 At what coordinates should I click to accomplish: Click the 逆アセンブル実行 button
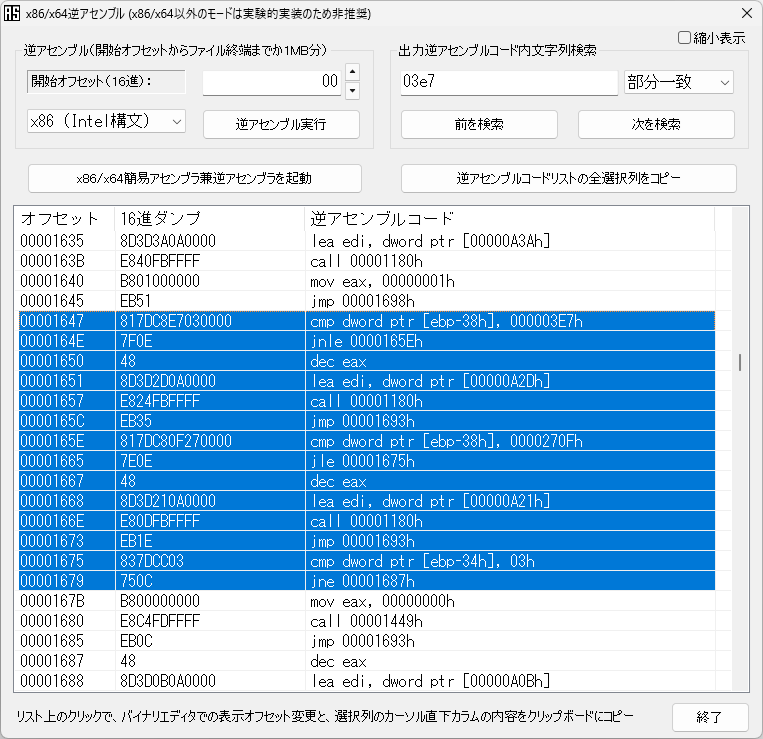[281, 124]
